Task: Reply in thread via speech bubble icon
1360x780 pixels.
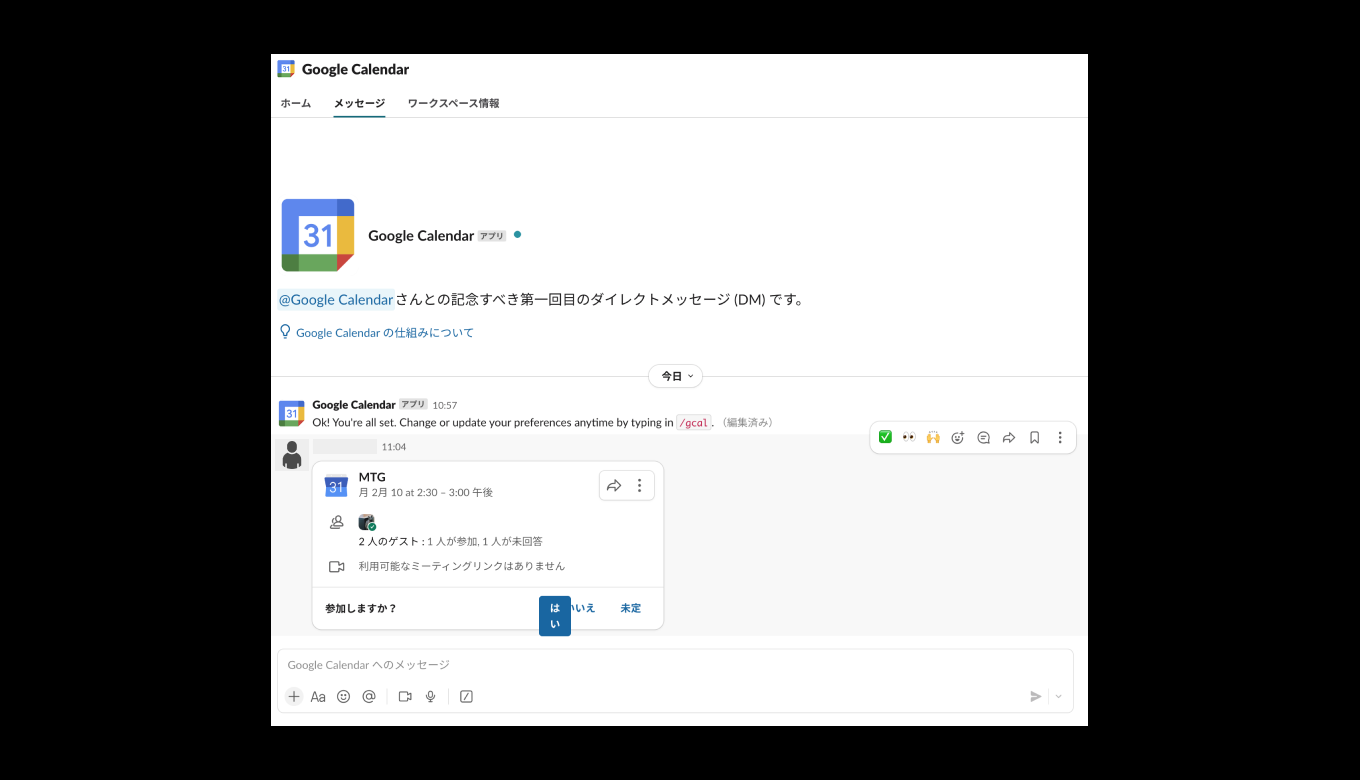Action: tap(984, 437)
